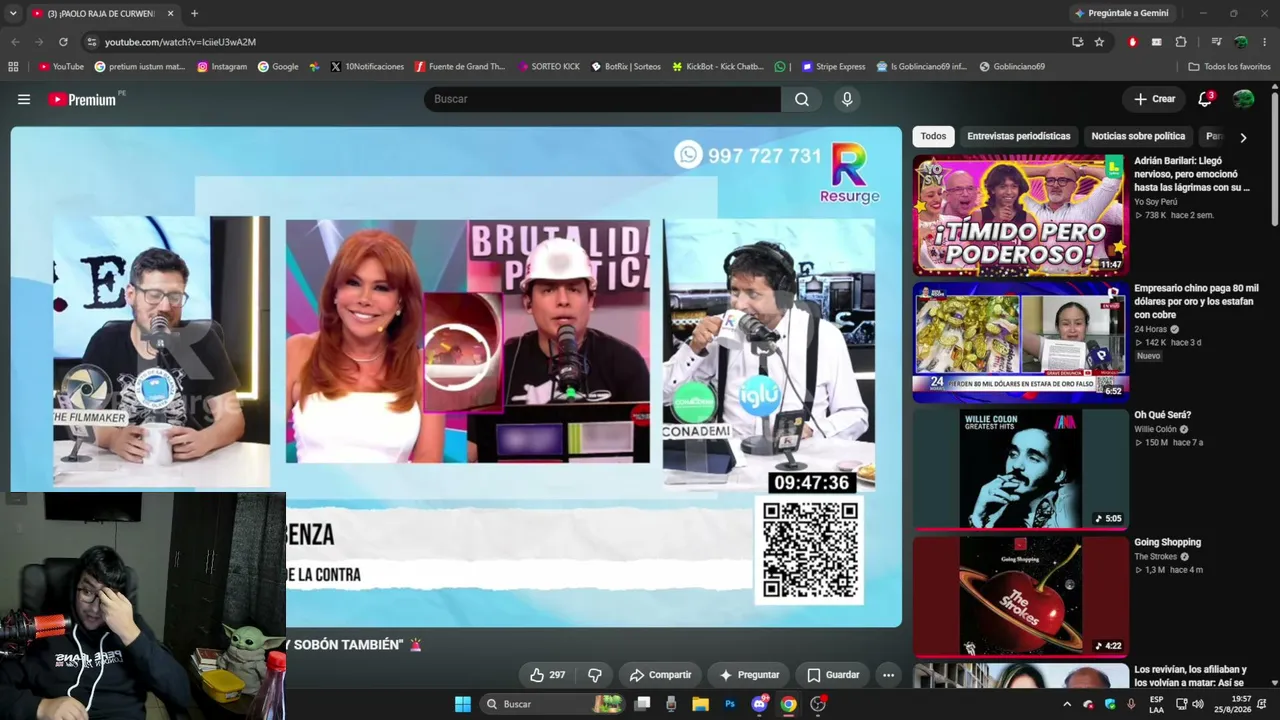Show hidden system tray icons
Viewport: 1280px width, 720px height.
coord(1066,704)
